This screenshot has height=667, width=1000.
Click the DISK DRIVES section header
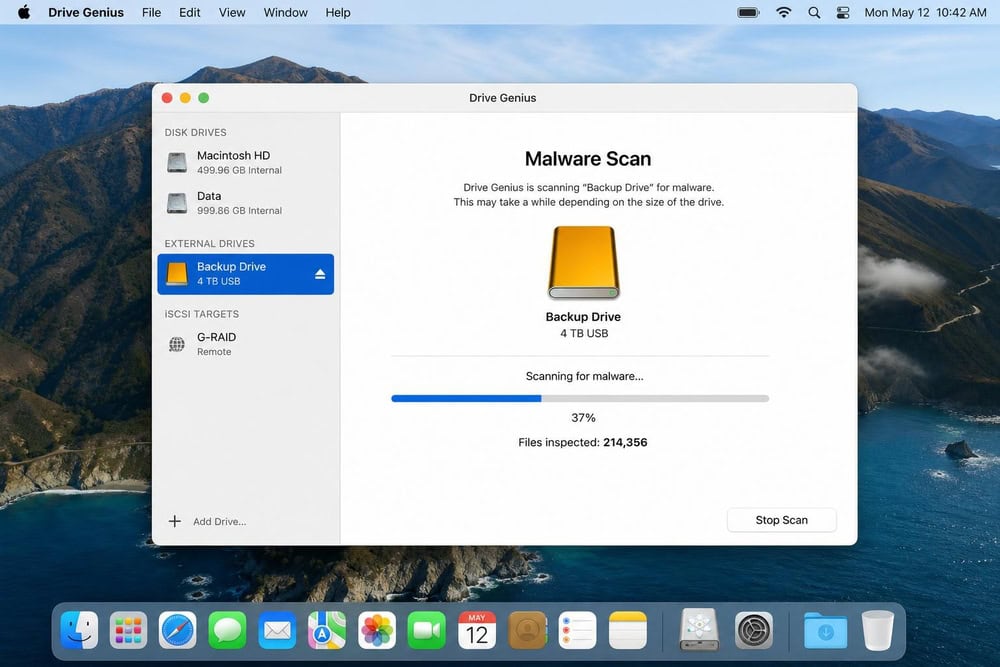point(195,132)
